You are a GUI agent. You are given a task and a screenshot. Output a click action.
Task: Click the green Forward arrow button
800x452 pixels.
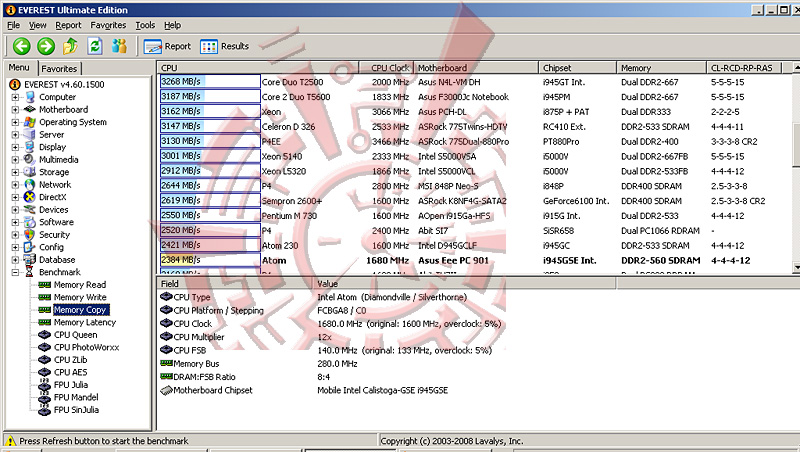pyautogui.click(x=46, y=46)
